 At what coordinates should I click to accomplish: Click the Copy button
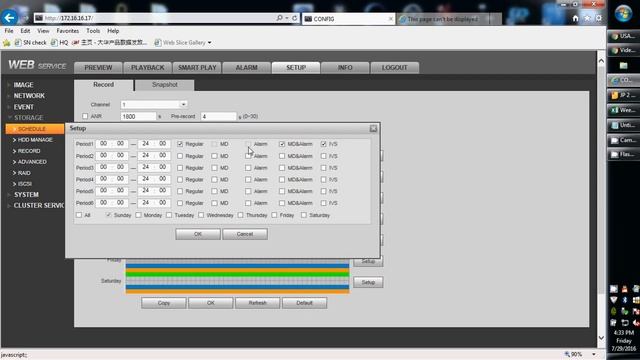click(164, 303)
